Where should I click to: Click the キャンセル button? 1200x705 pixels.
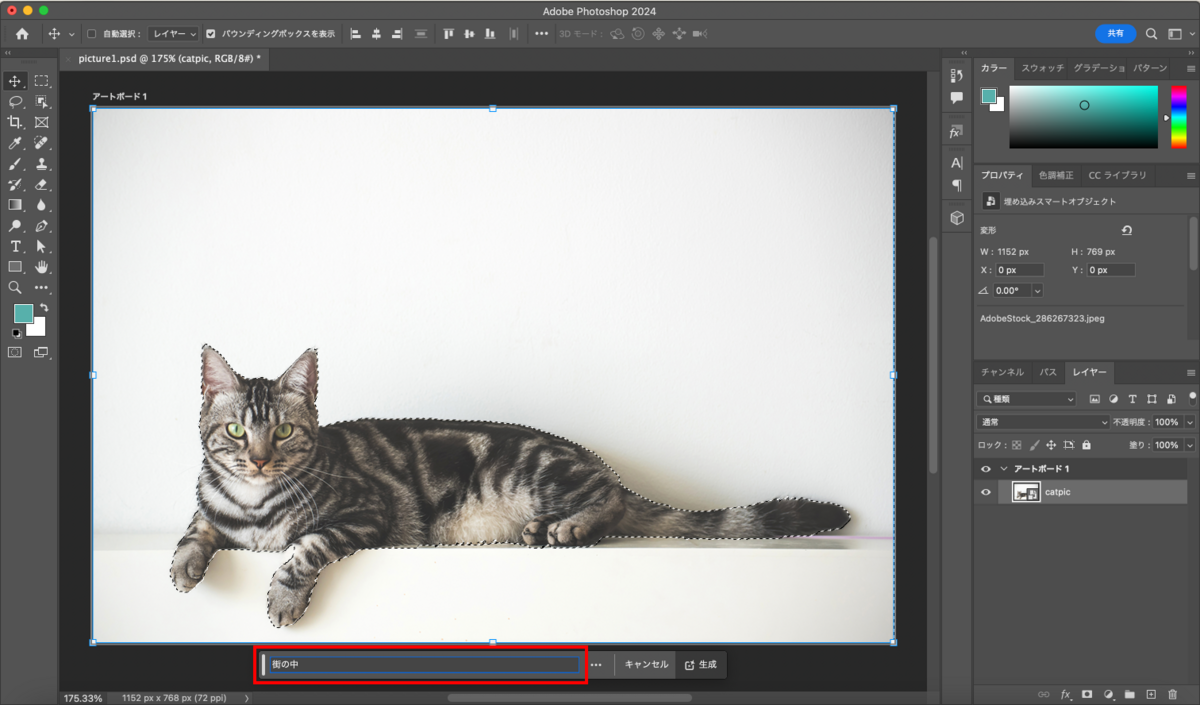(x=646, y=664)
